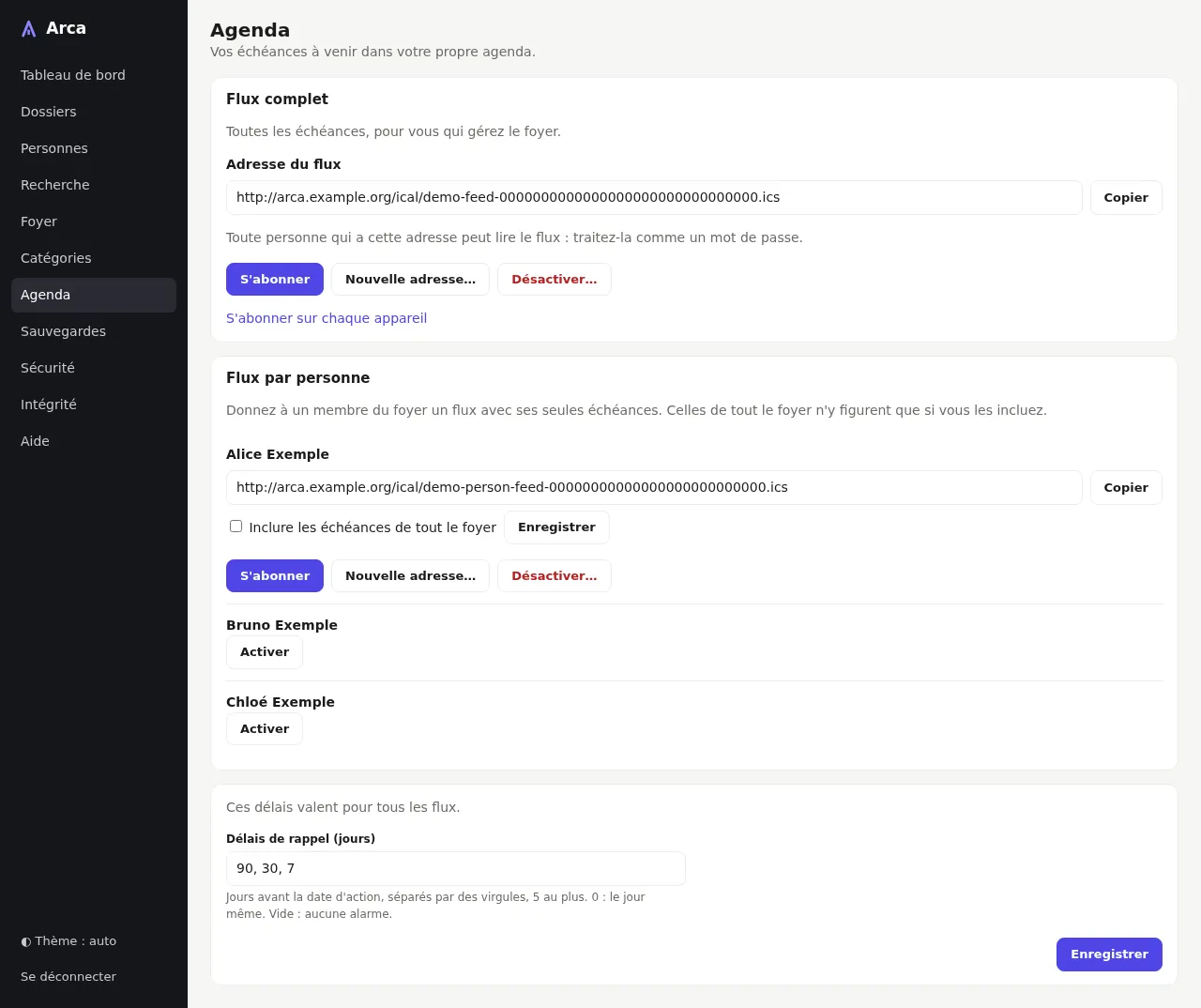Click Activer for Chloé Exemple
Viewport: 1201px width, 1008px height.
pos(265,729)
